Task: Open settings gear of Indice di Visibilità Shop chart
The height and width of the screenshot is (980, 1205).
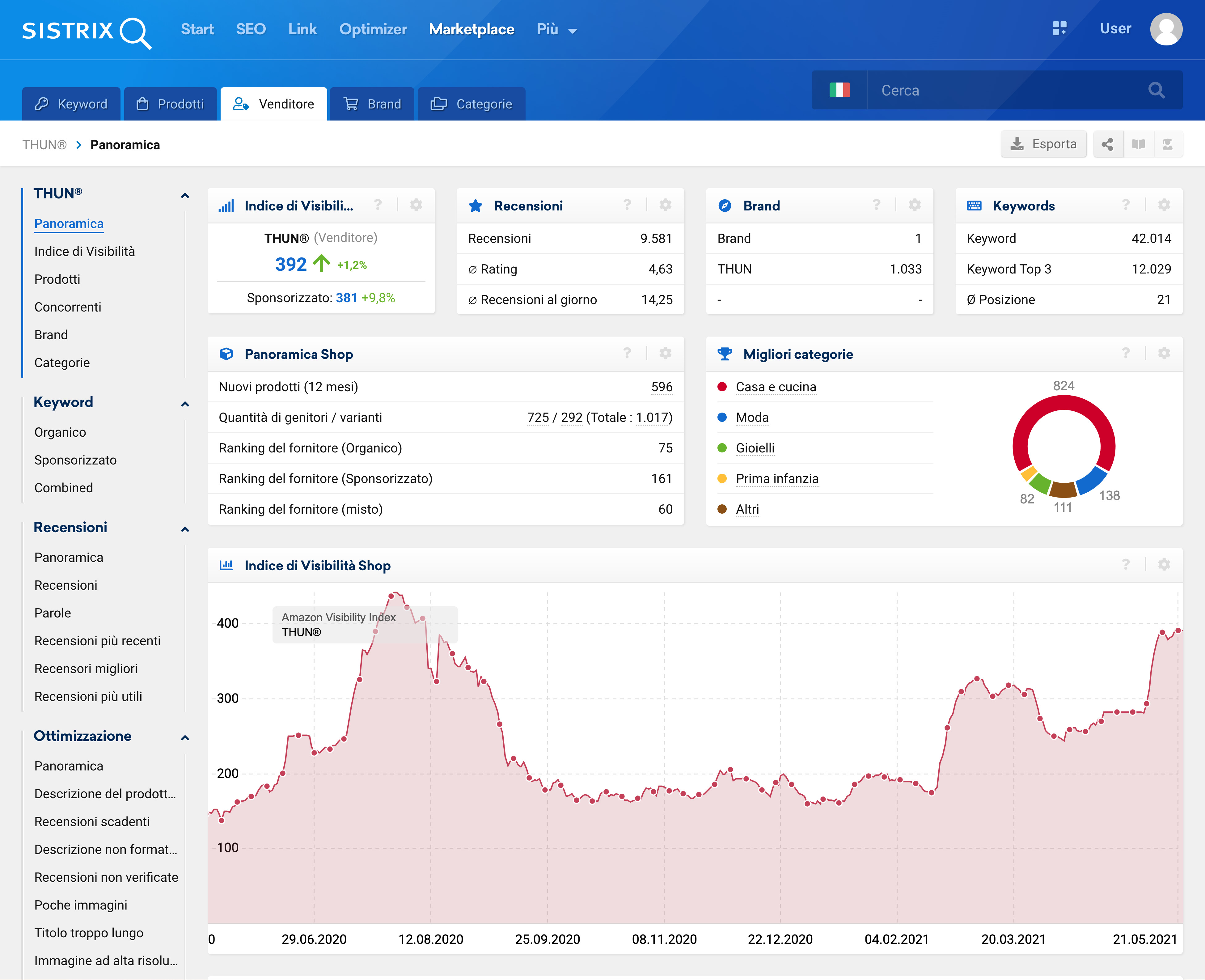Action: point(1164,565)
